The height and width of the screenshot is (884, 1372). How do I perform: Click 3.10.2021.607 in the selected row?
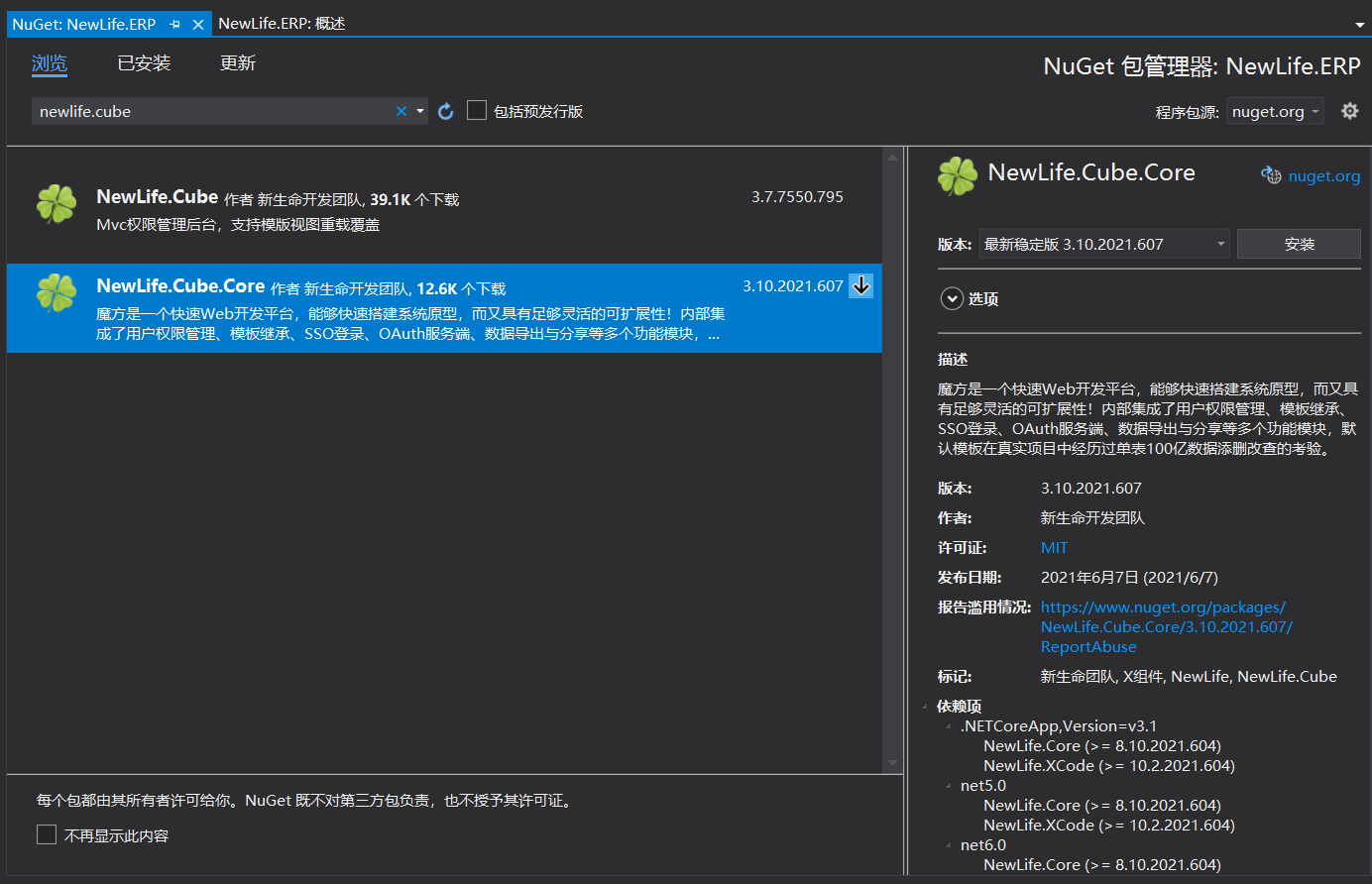[792, 286]
